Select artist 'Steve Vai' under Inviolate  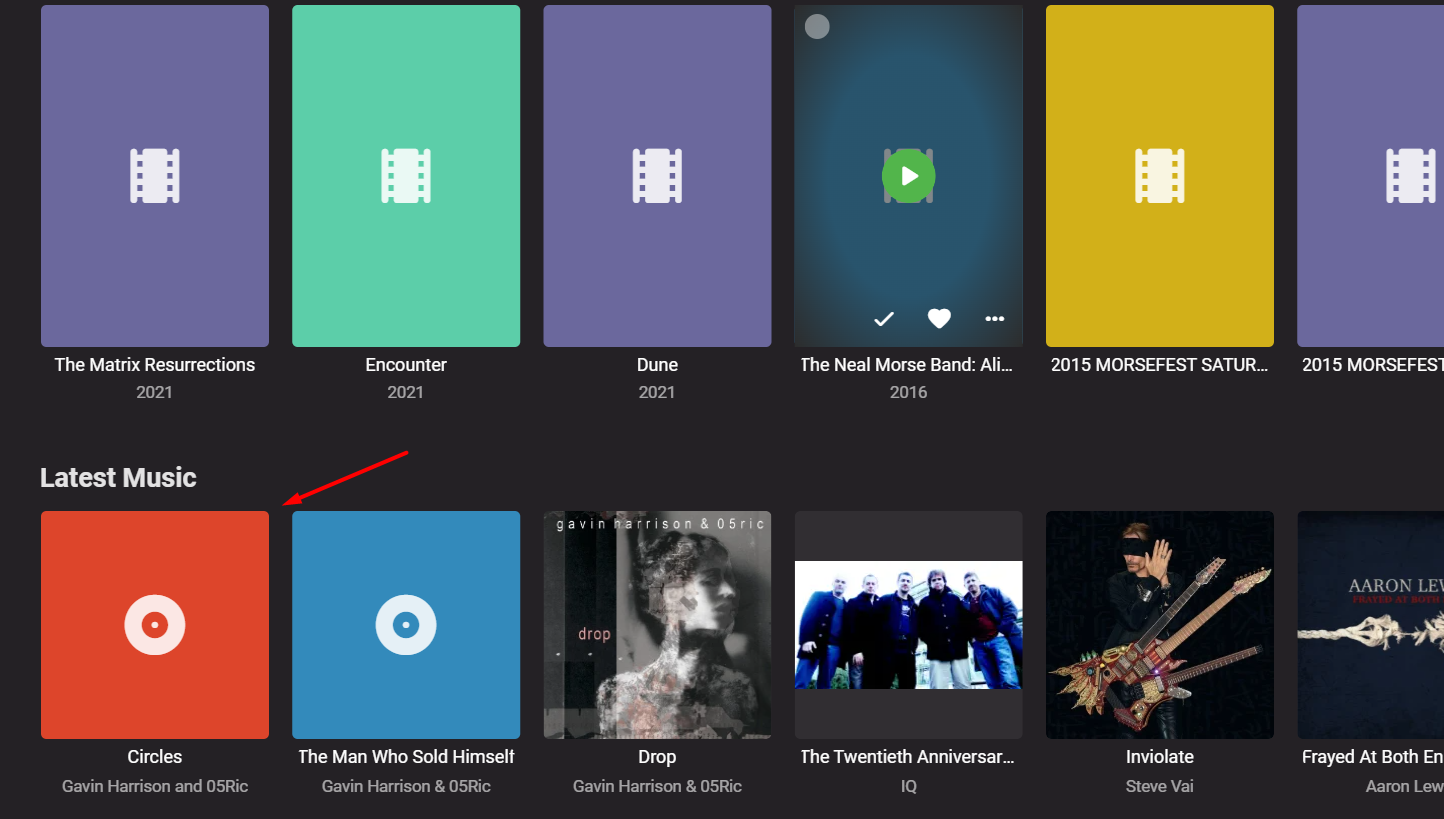pos(1160,786)
